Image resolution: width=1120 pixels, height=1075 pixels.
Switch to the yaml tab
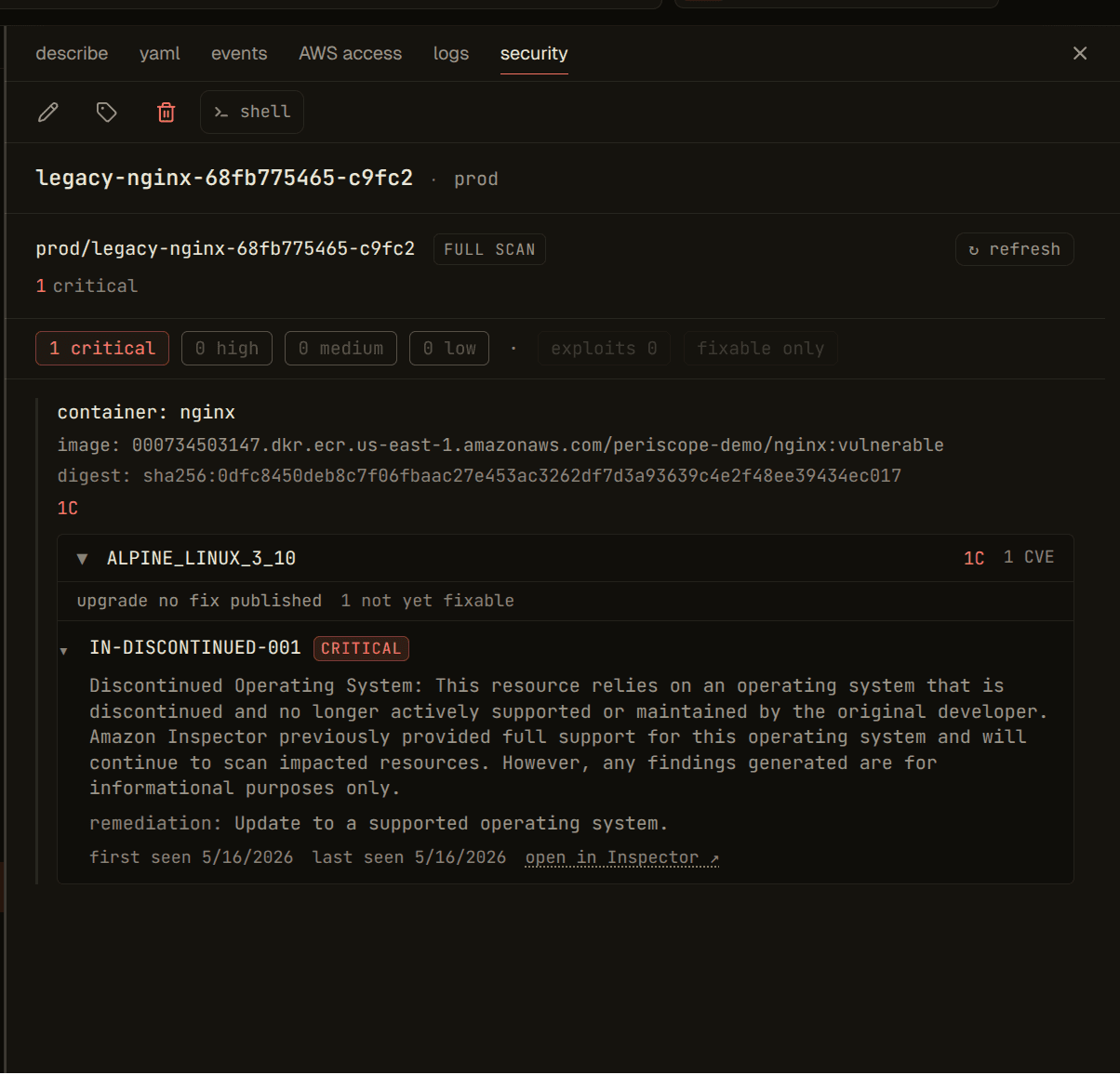(160, 54)
